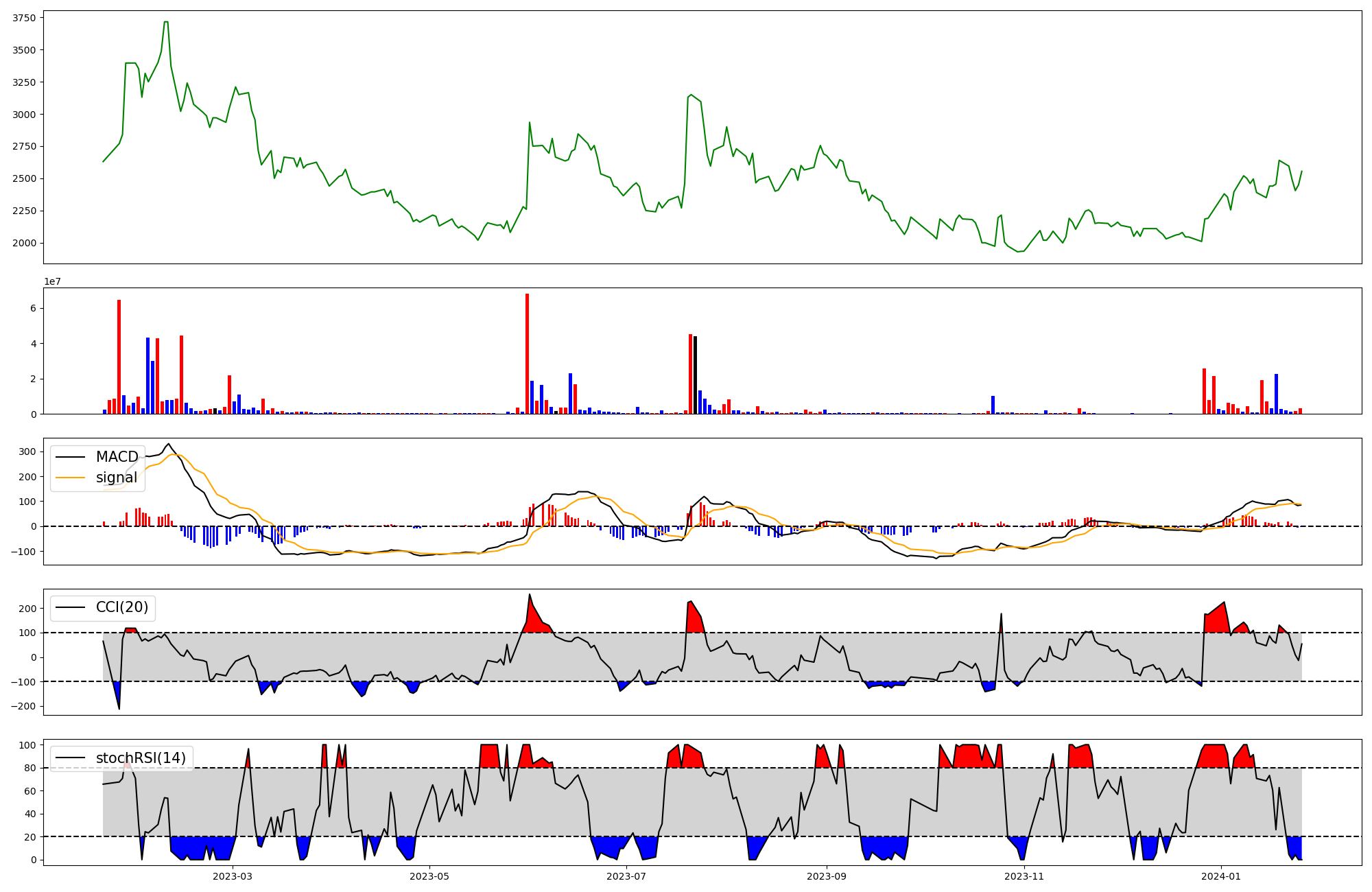
Task: Click the 2023-05 x-axis date label
Action: coord(430,876)
